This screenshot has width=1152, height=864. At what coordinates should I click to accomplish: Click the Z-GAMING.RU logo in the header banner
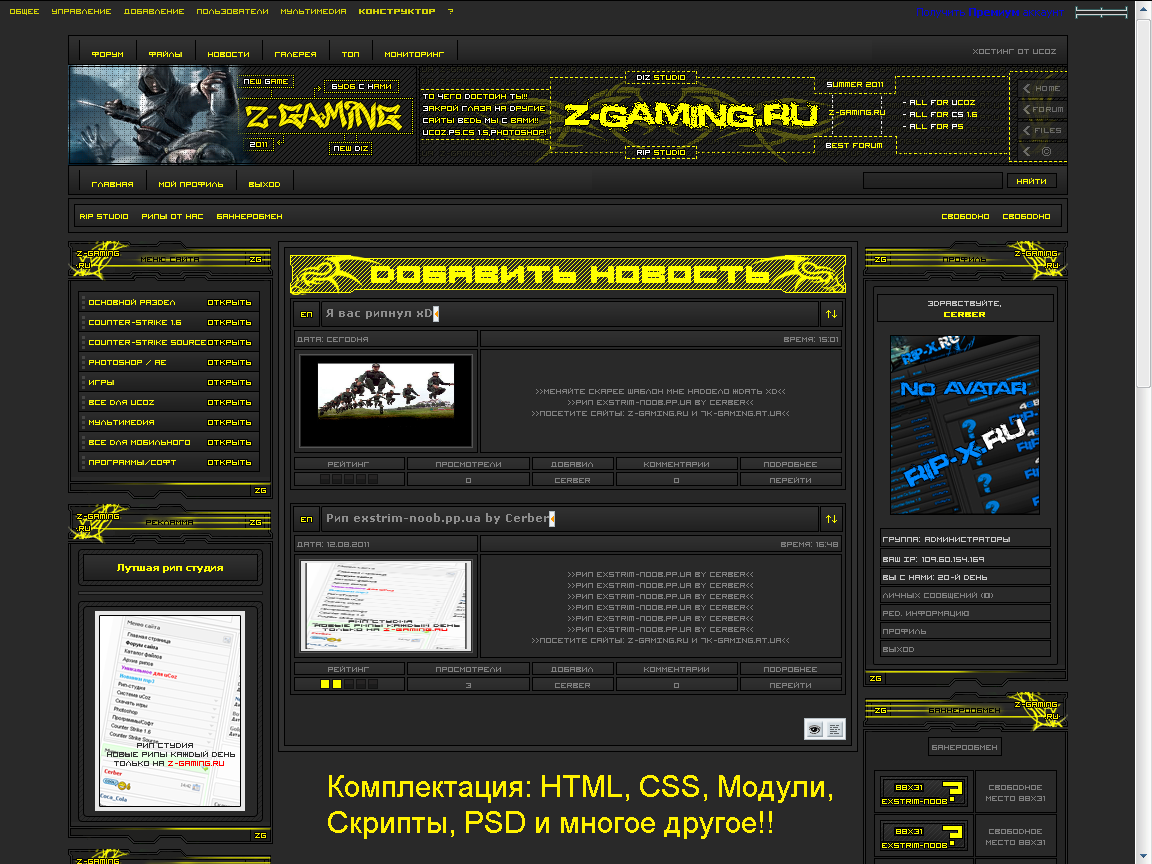point(691,115)
